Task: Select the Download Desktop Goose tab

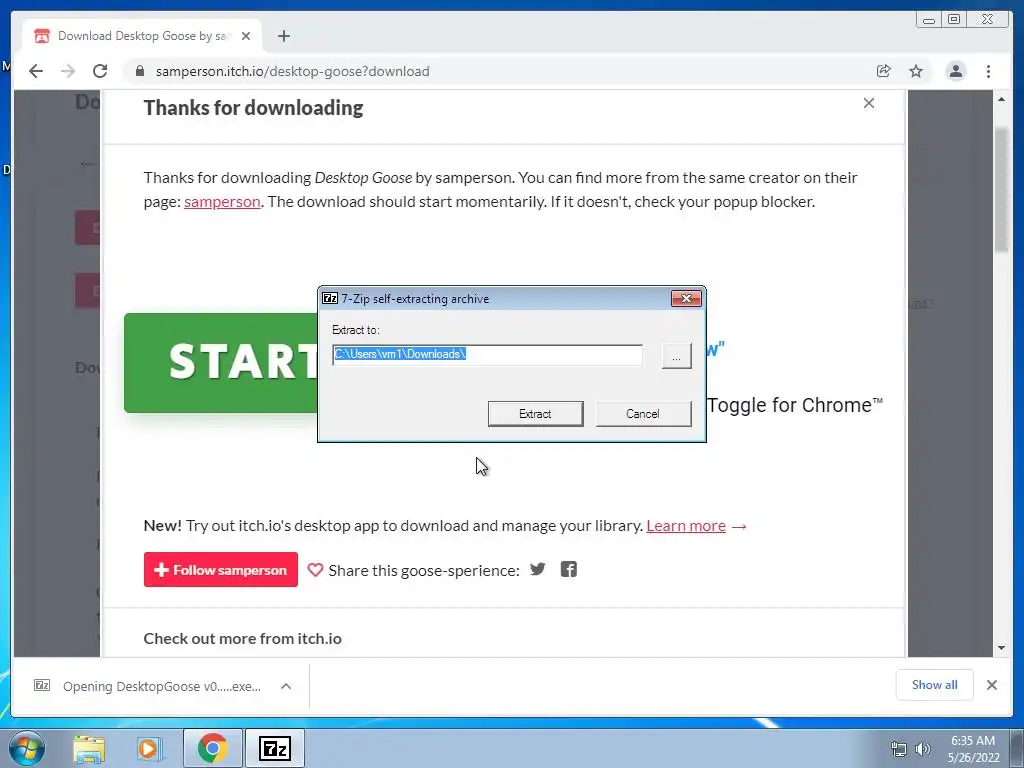Action: coord(142,36)
